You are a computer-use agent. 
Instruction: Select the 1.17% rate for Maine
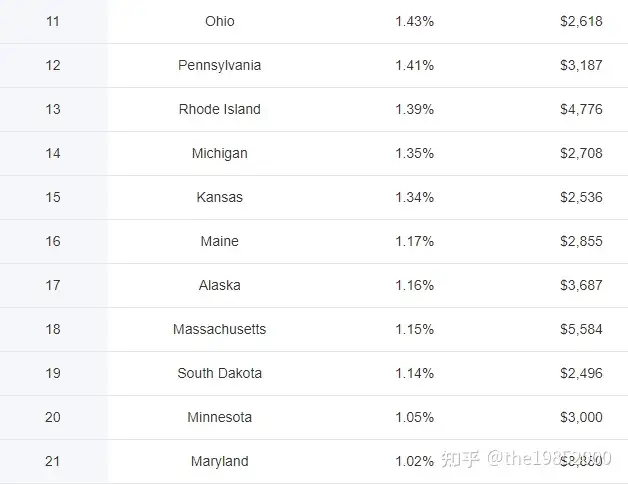click(x=414, y=241)
